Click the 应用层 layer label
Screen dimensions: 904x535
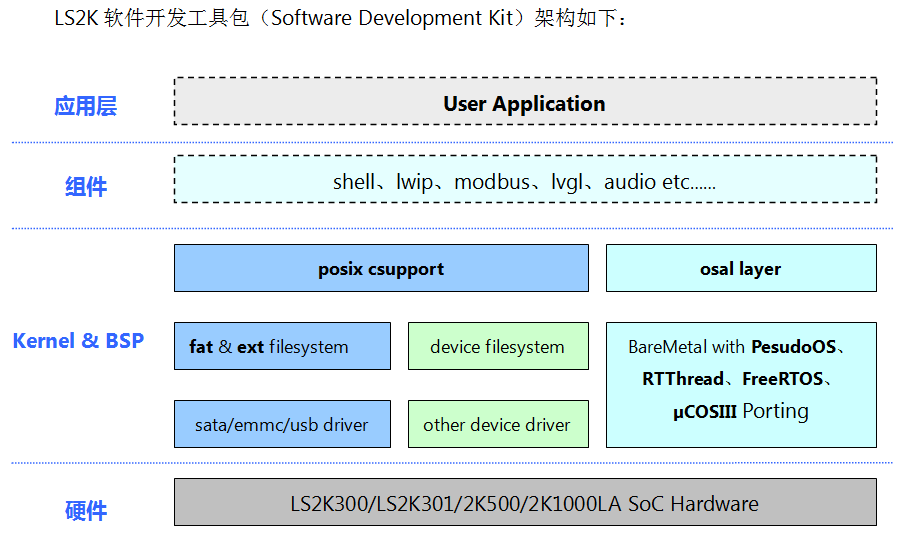pyautogui.click(x=85, y=107)
